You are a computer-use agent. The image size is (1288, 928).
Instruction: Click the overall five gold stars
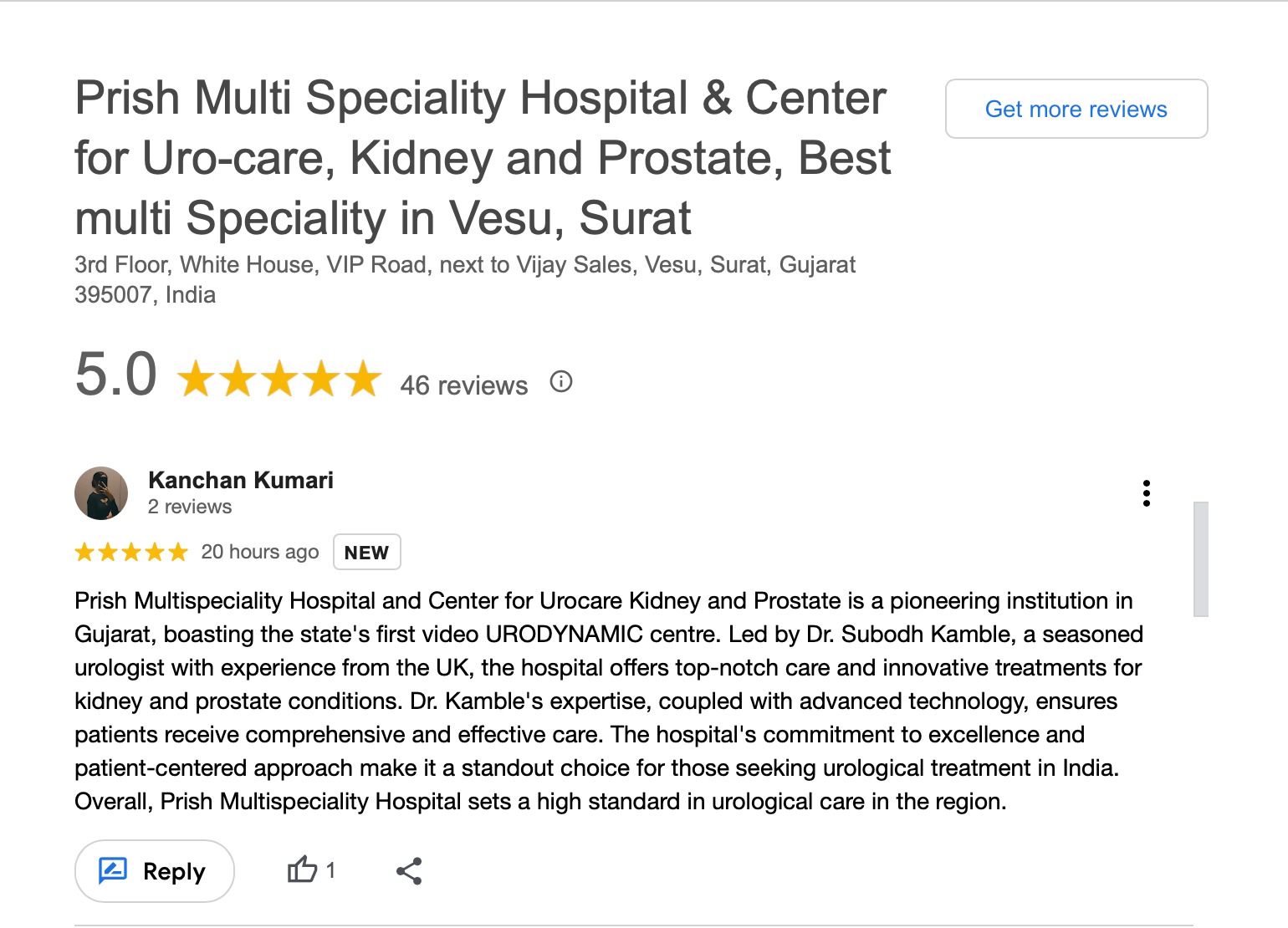(x=279, y=378)
